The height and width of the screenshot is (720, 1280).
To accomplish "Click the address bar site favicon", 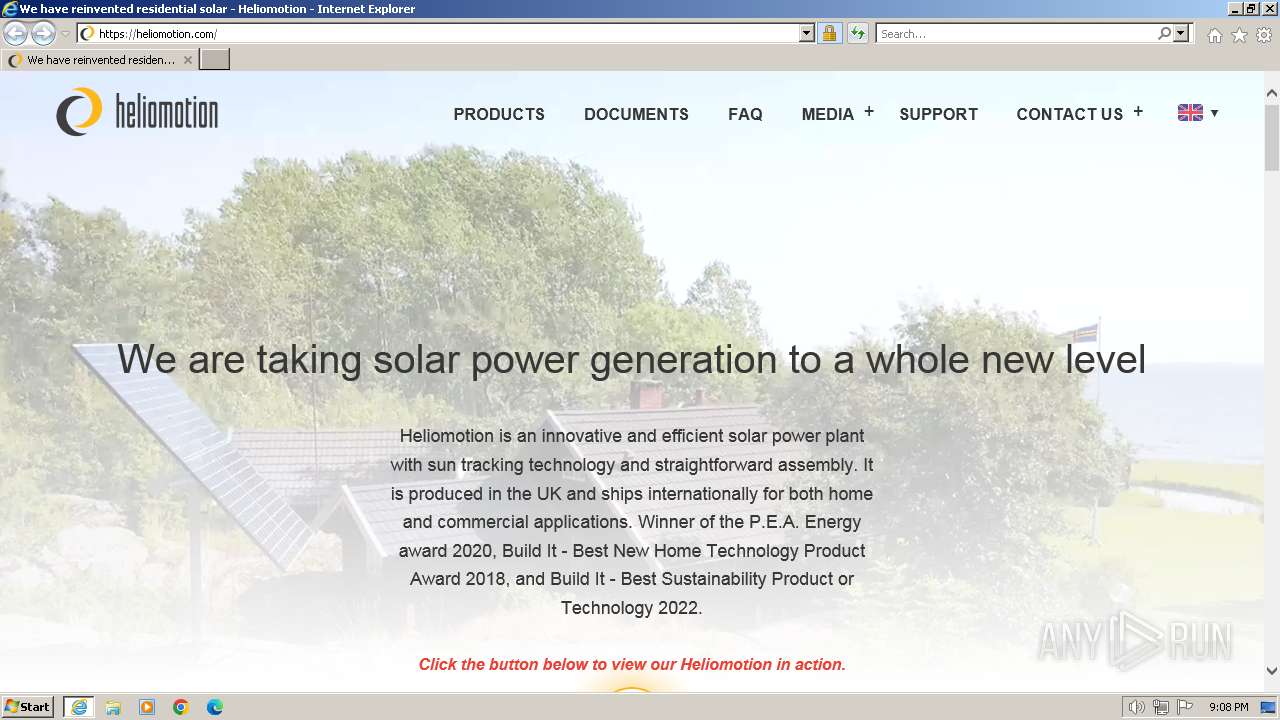I will (87, 33).
